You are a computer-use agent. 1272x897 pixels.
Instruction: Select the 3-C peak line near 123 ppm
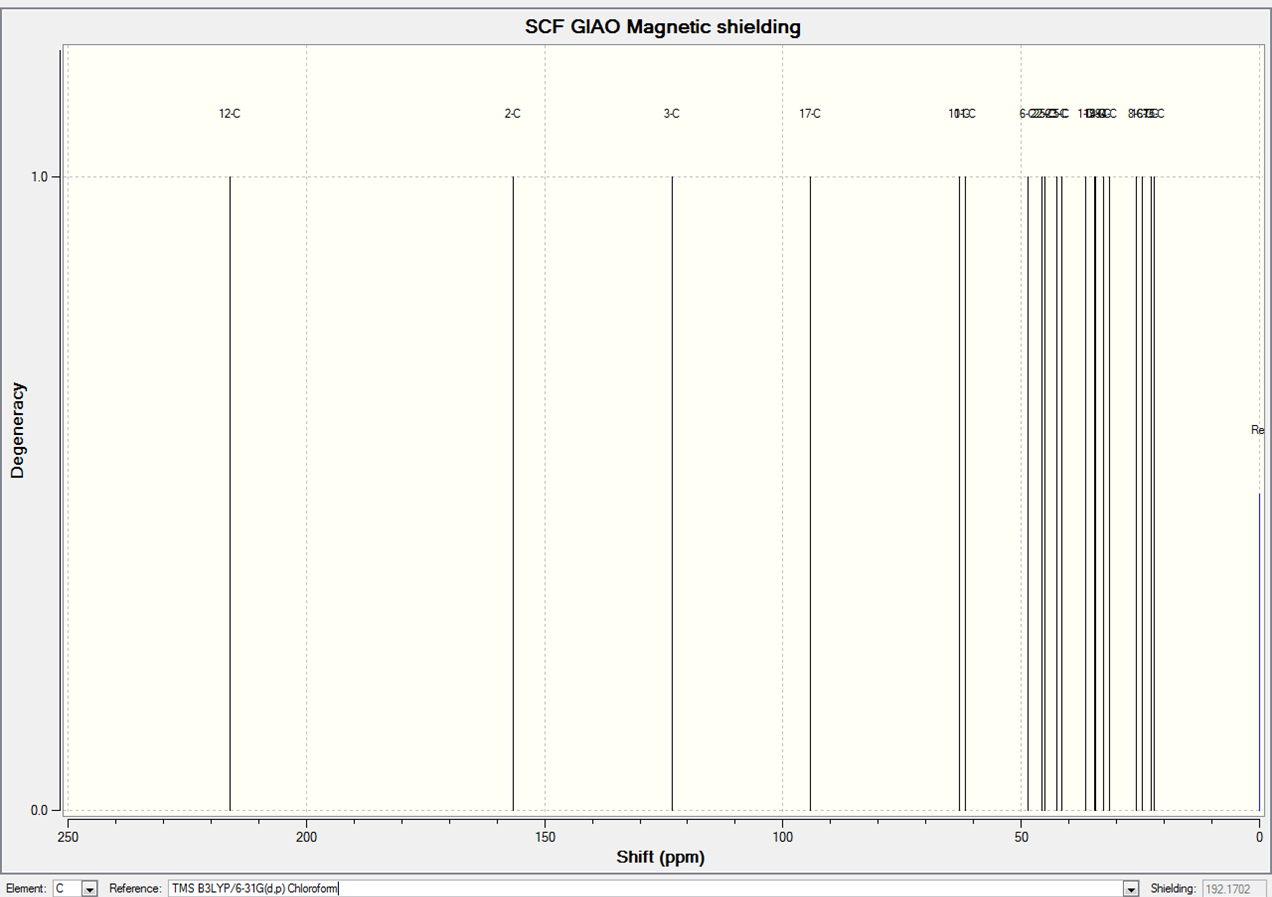tap(672, 493)
